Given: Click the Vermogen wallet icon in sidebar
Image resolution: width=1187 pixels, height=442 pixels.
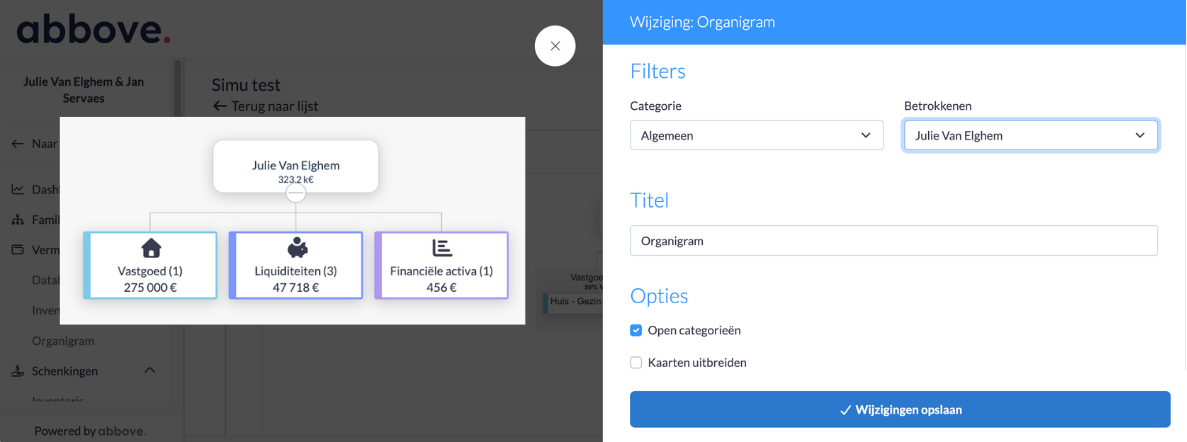Looking at the screenshot, I should tap(18, 250).
